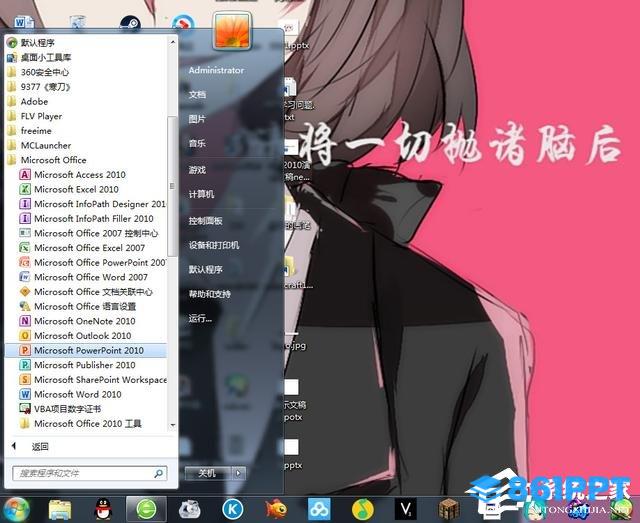Viewport: 640px width, 523px height.
Task: Launch Microsoft PowerPoint 2010
Action: 86,350
